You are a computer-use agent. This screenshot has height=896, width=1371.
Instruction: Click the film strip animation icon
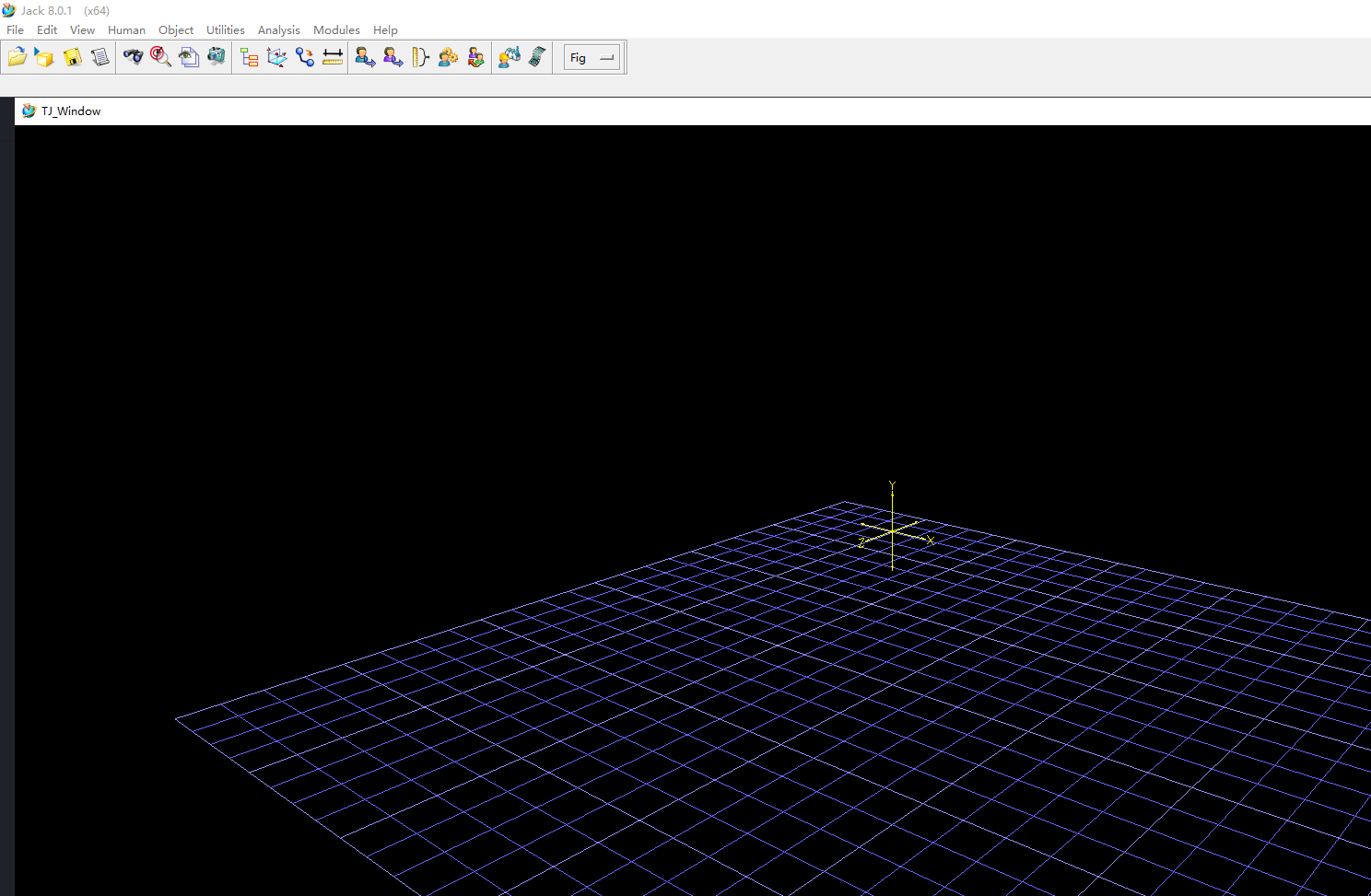(537, 57)
